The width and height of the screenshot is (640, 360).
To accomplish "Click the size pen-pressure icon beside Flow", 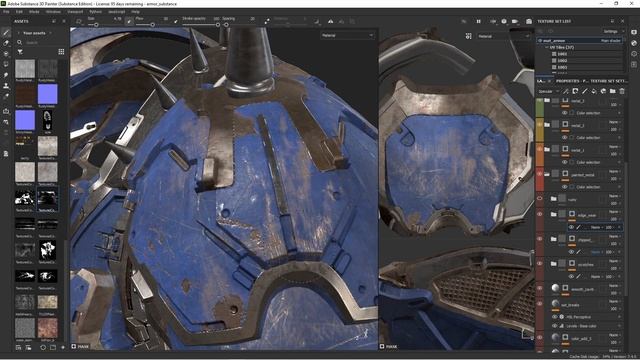I will 129,21.
